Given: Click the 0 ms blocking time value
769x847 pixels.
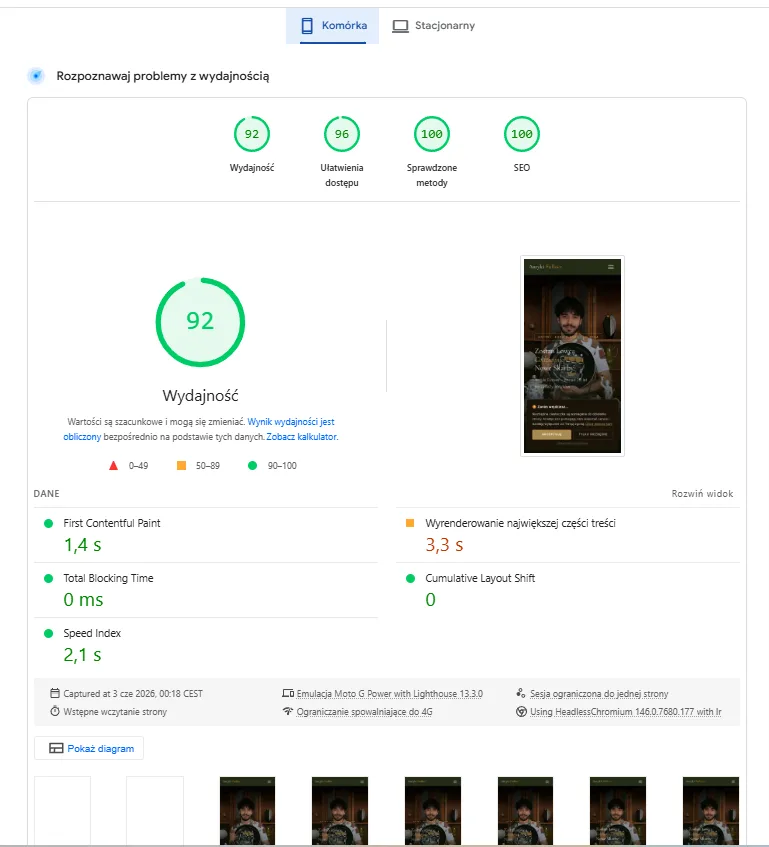Looking at the screenshot, I should coord(83,600).
